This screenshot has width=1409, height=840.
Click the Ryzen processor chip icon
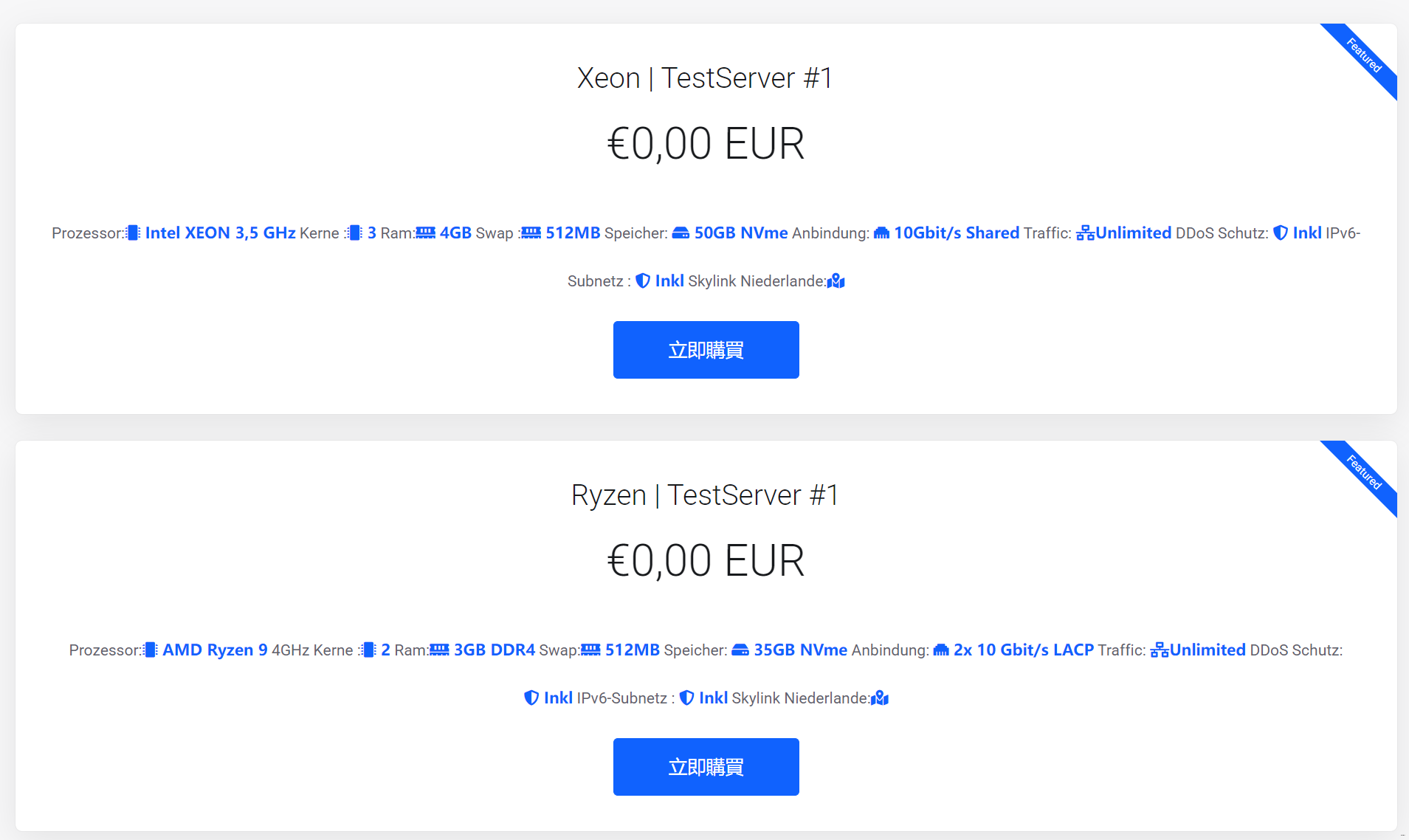click(x=151, y=650)
